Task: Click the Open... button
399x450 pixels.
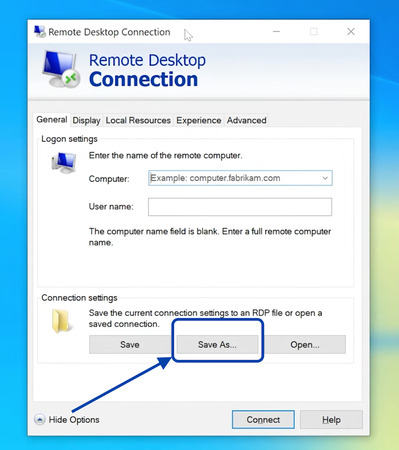Action: [305, 344]
